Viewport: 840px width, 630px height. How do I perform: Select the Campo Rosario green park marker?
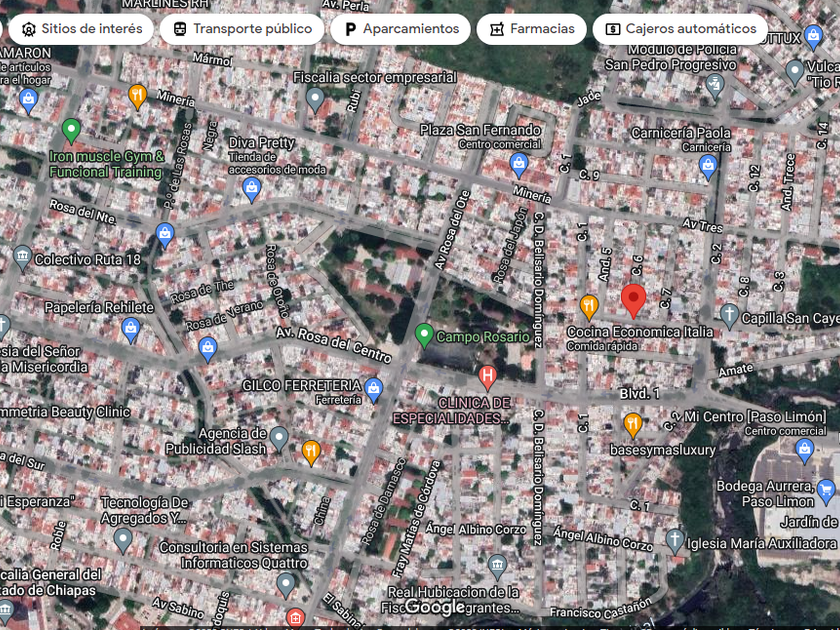click(424, 335)
